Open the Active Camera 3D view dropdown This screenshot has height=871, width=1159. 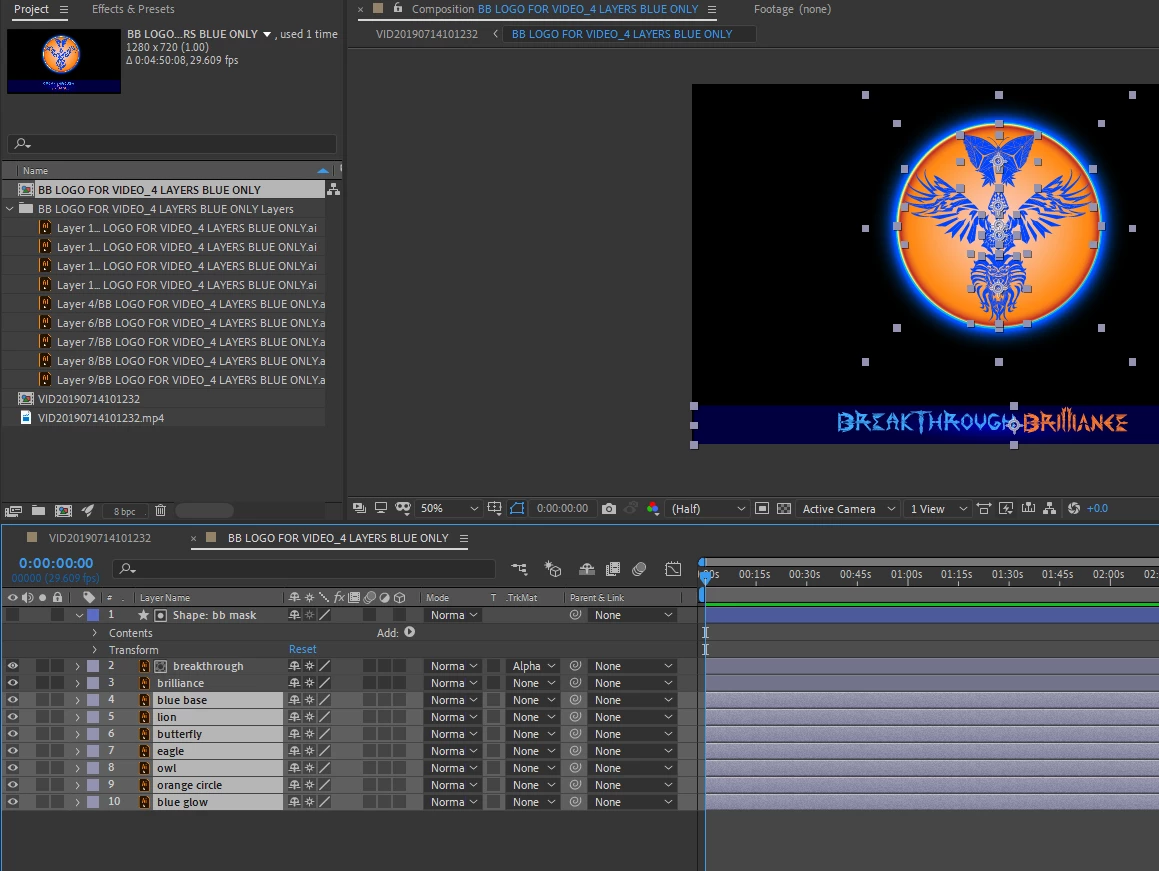click(848, 508)
